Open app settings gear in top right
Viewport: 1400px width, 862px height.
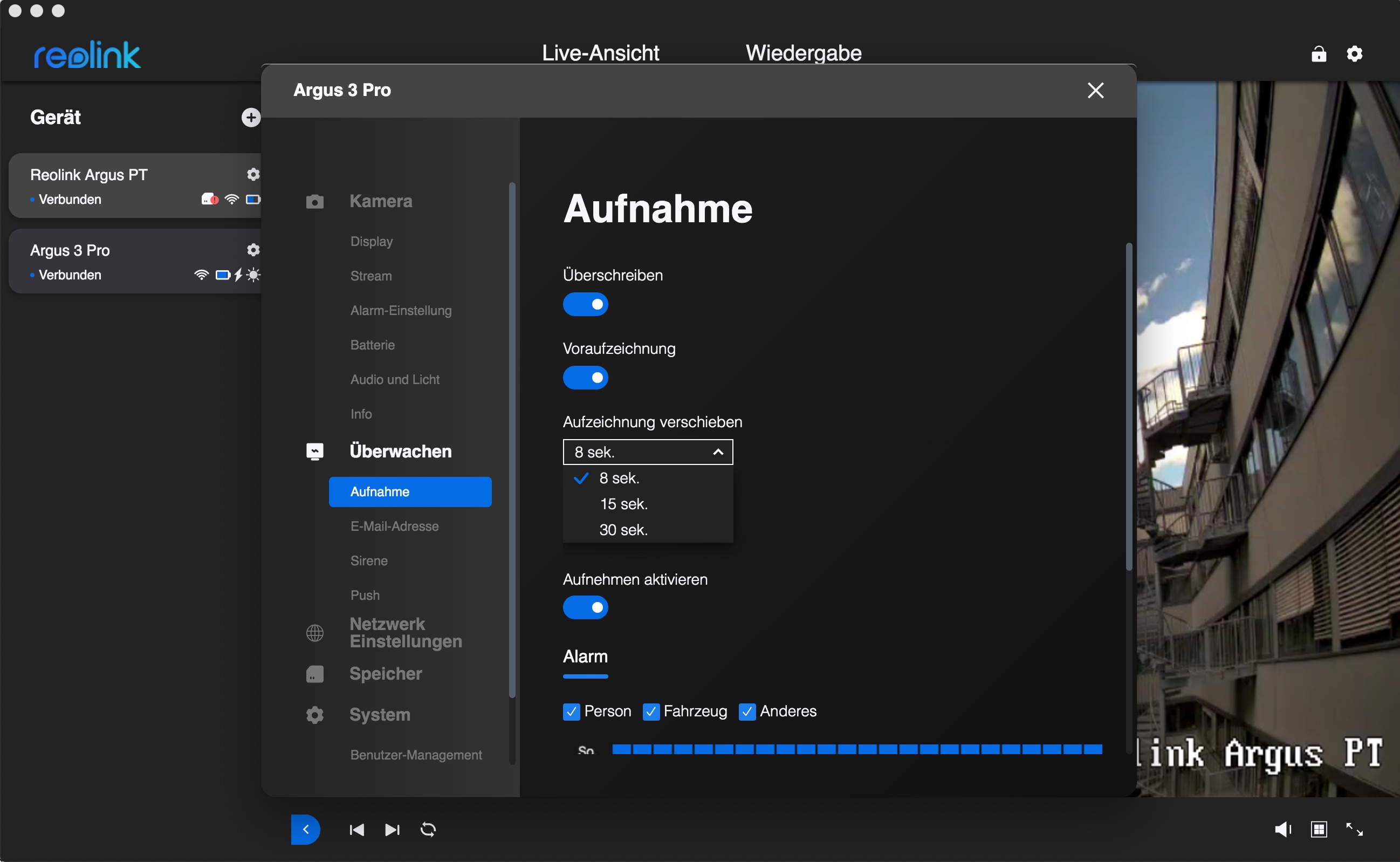(1354, 54)
